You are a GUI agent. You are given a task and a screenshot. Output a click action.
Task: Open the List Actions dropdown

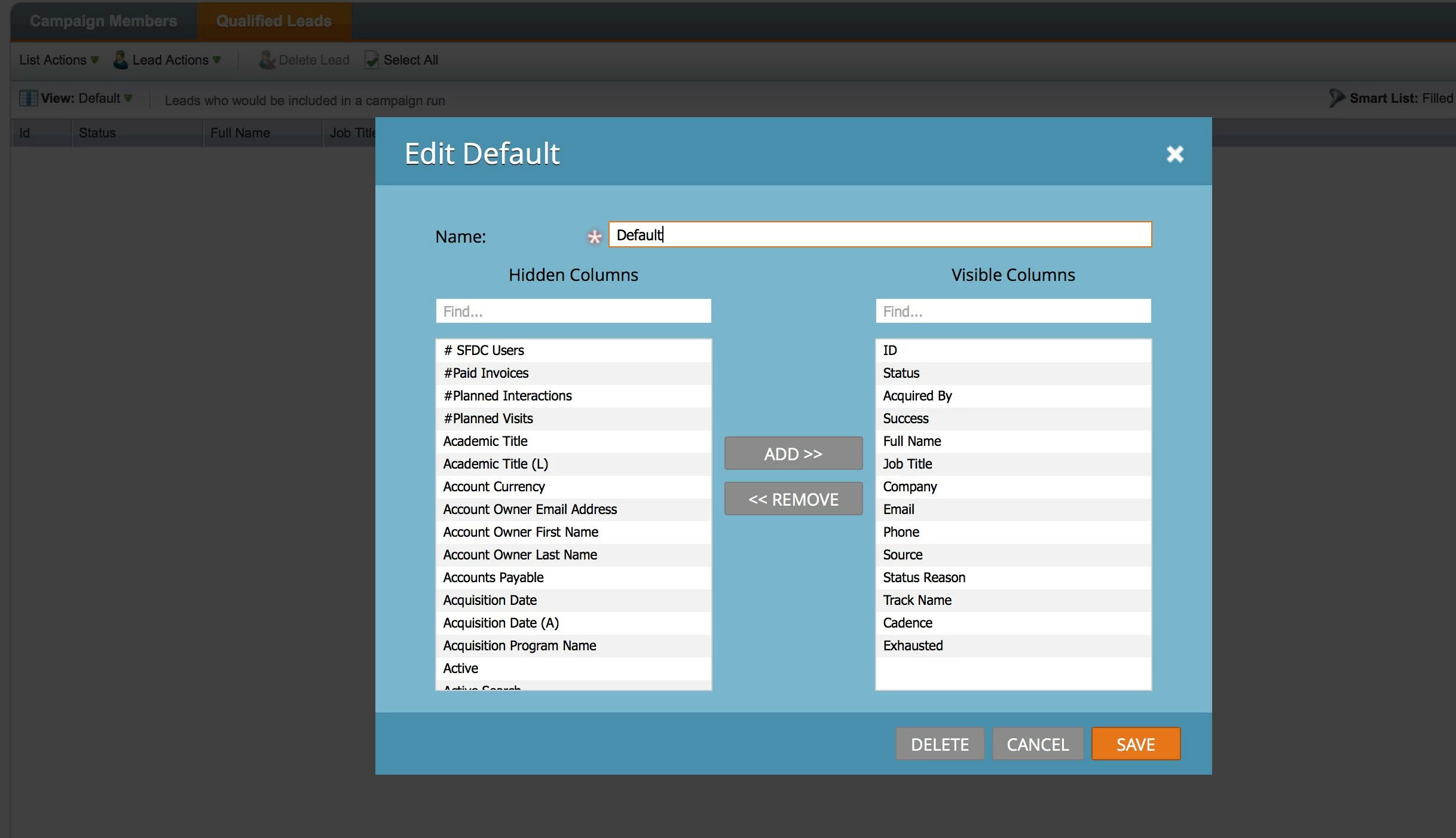point(59,60)
